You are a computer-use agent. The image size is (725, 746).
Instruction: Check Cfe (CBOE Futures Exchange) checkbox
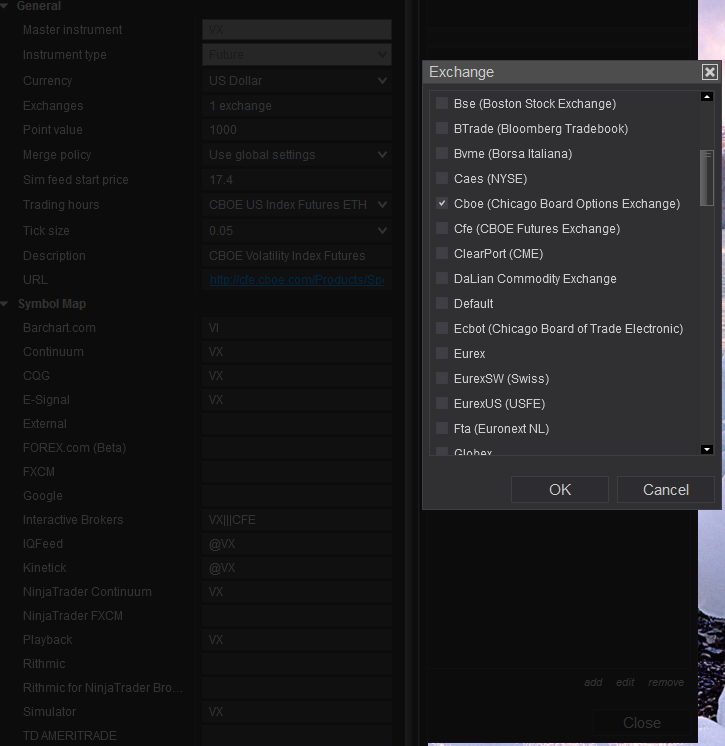442,228
